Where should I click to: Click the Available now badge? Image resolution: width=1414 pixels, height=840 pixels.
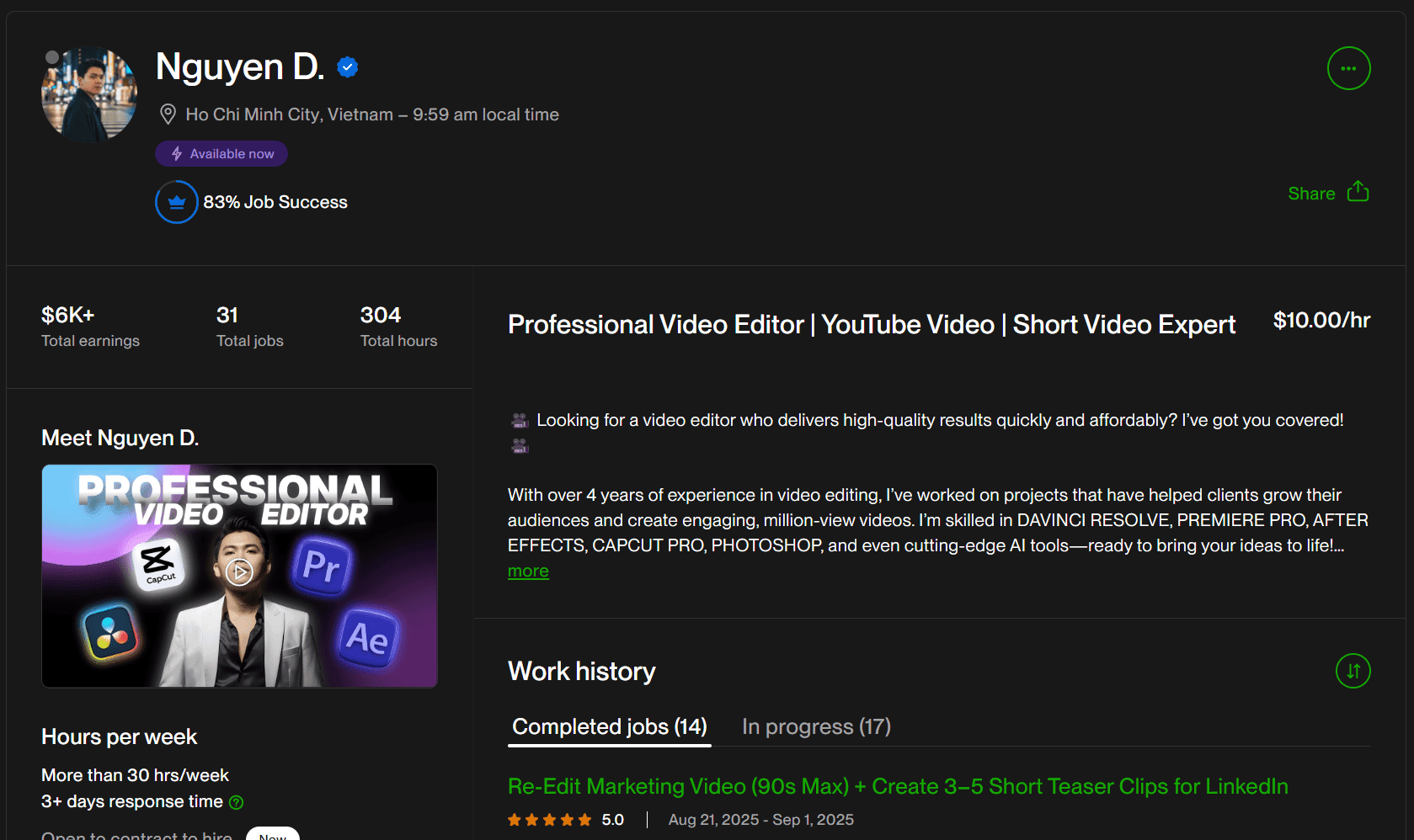tap(221, 154)
